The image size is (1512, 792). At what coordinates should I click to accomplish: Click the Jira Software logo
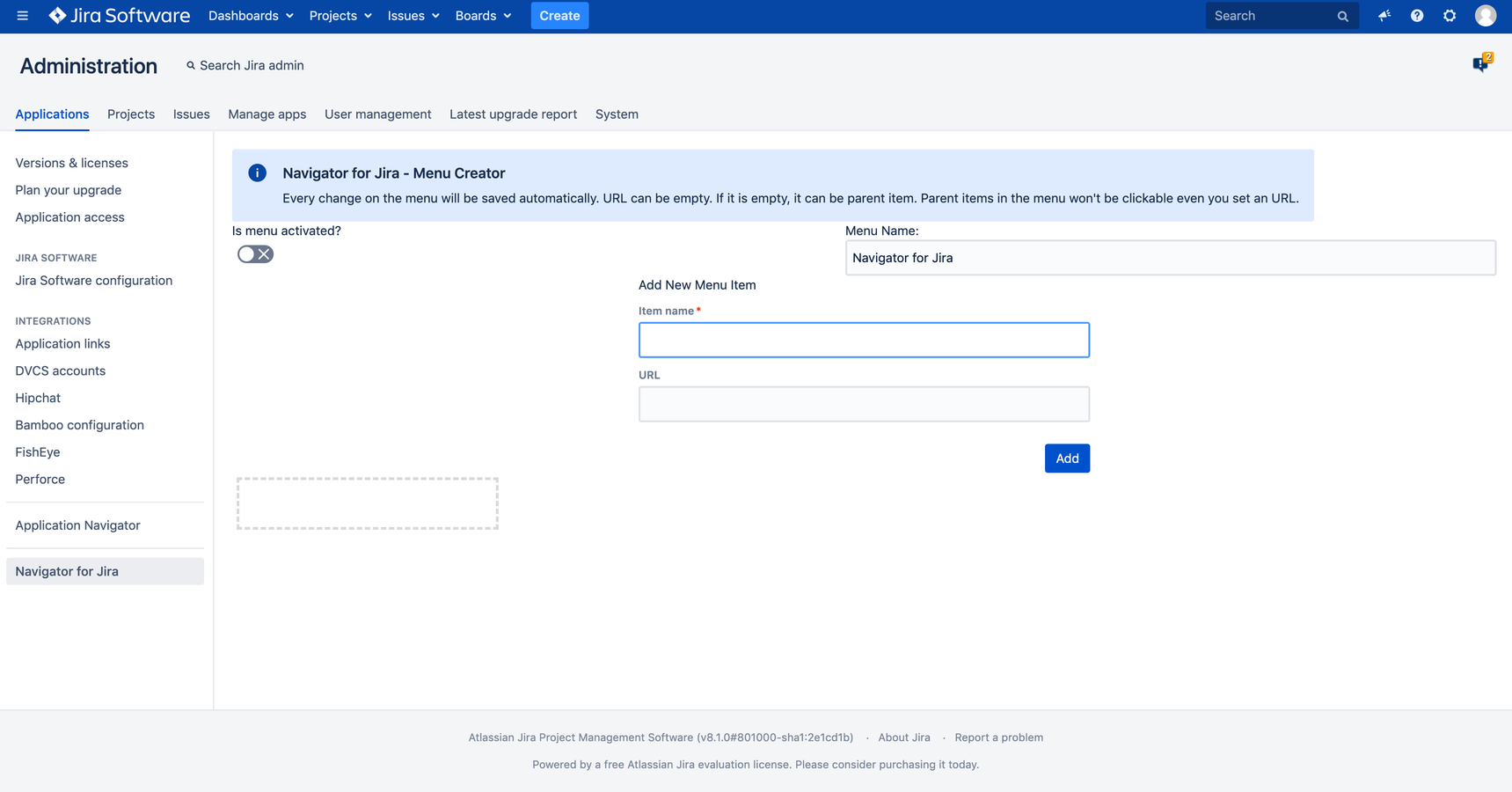[120, 16]
